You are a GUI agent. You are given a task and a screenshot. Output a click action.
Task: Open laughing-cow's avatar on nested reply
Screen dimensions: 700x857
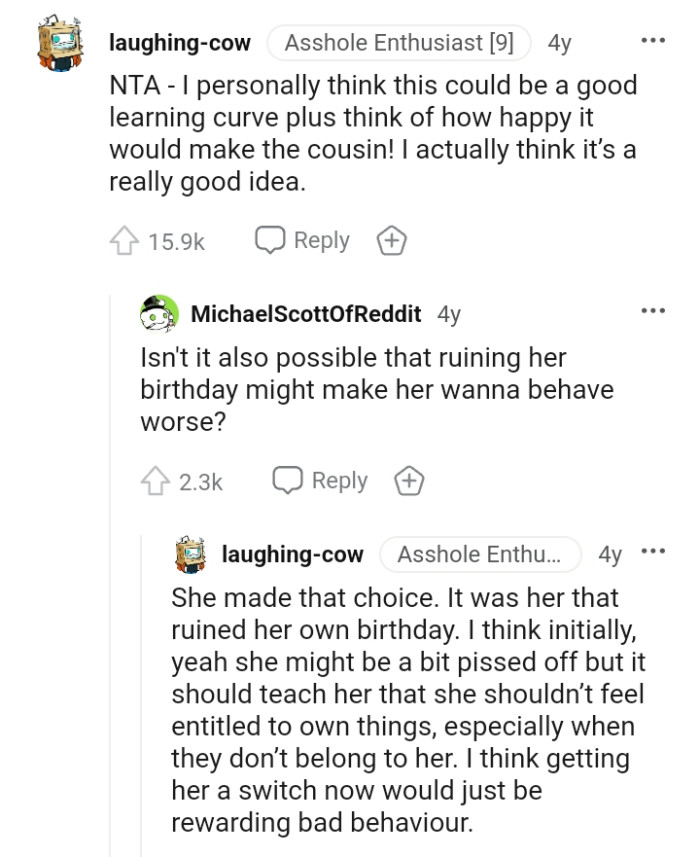tap(190, 554)
